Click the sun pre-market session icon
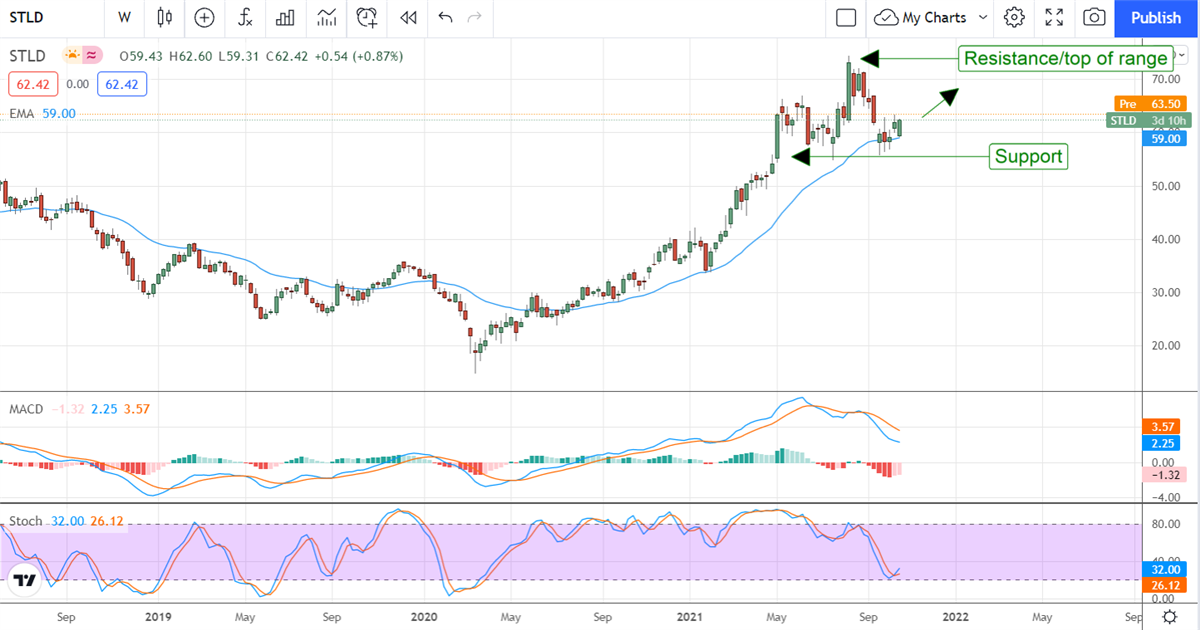The image size is (1200, 630). pyautogui.click(x=71, y=56)
